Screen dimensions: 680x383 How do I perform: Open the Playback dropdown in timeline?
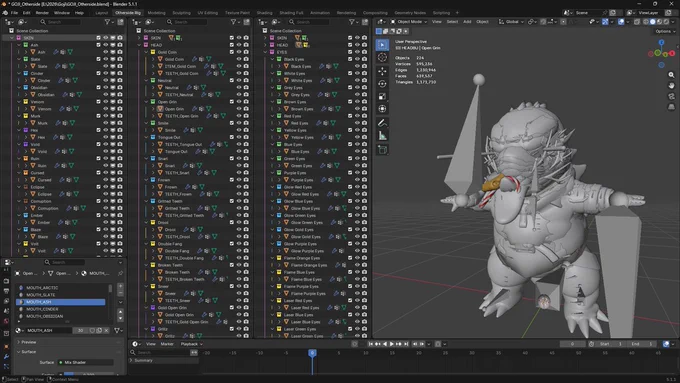[191, 344]
